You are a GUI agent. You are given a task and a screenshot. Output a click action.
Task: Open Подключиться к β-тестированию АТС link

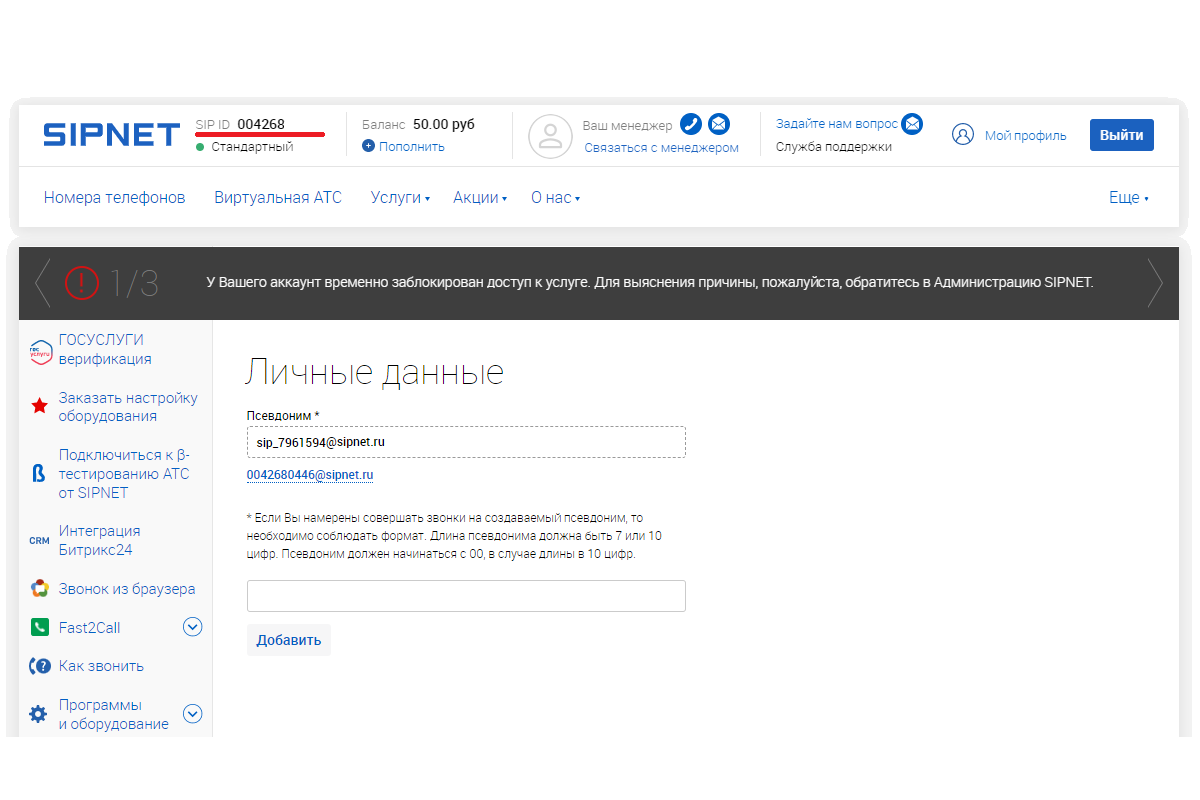pyautogui.click(x=124, y=474)
